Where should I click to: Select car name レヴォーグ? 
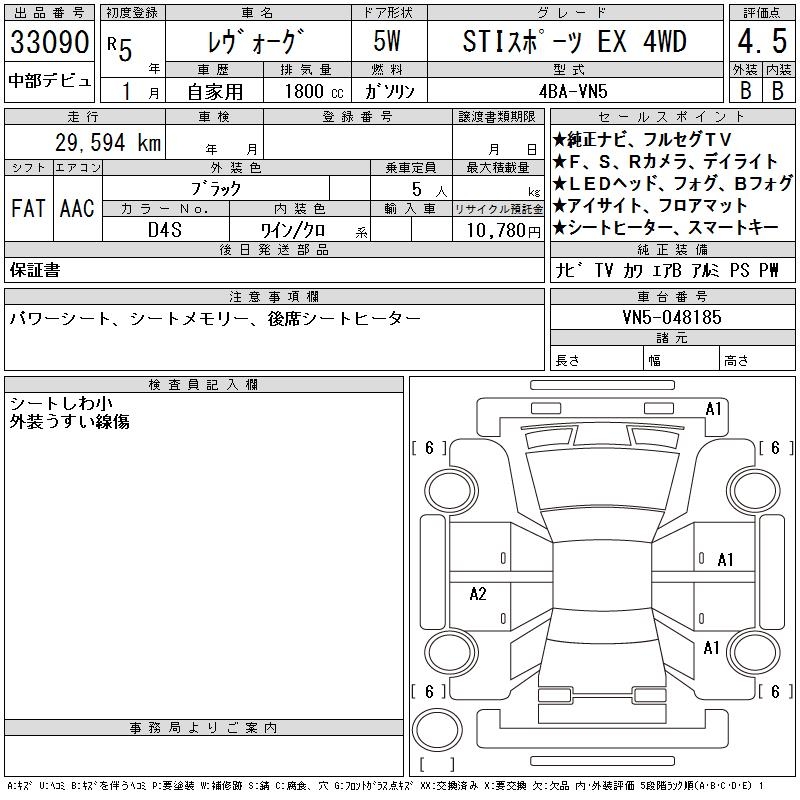click(x=257, y=42)
